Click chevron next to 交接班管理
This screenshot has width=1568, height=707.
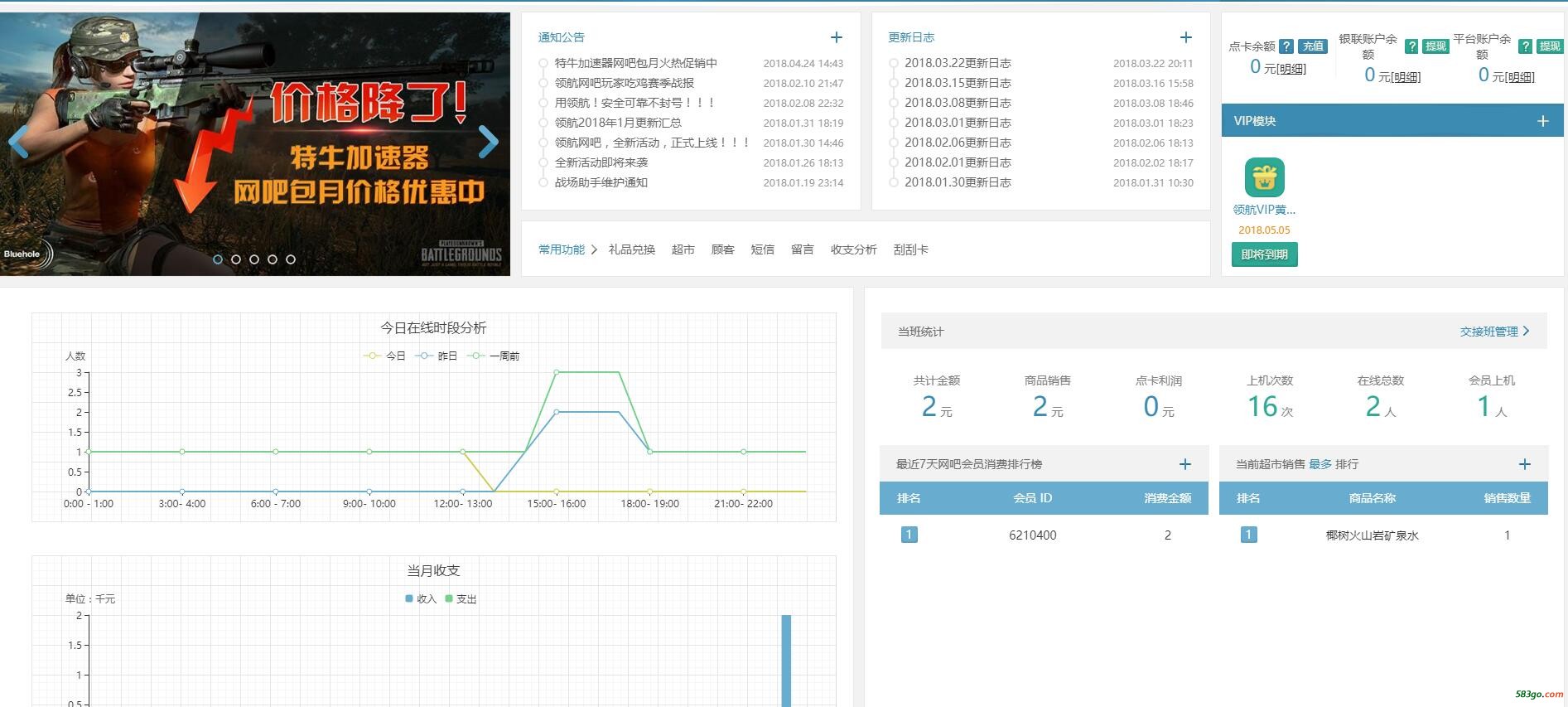(1526, 331)
